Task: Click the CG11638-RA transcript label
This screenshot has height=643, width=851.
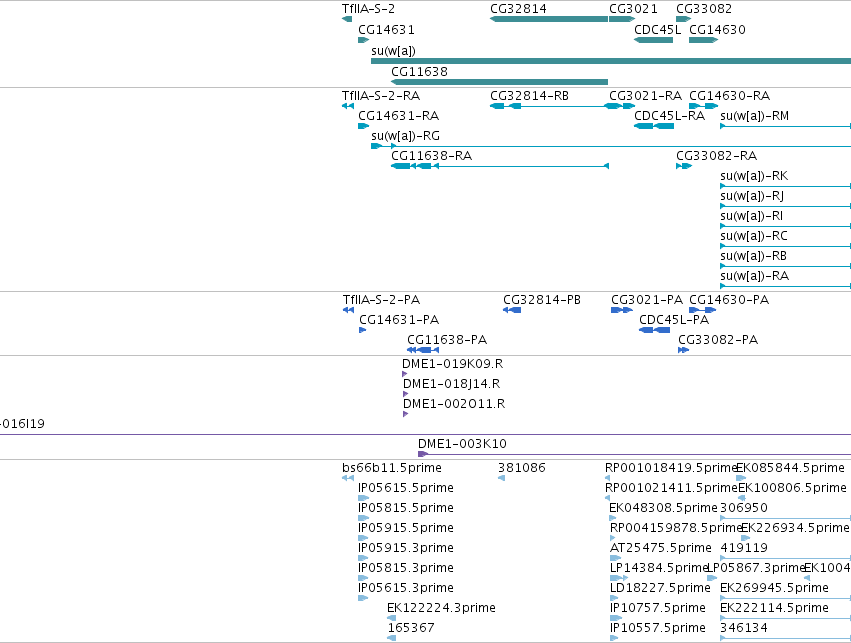Action: coord(431,156)
